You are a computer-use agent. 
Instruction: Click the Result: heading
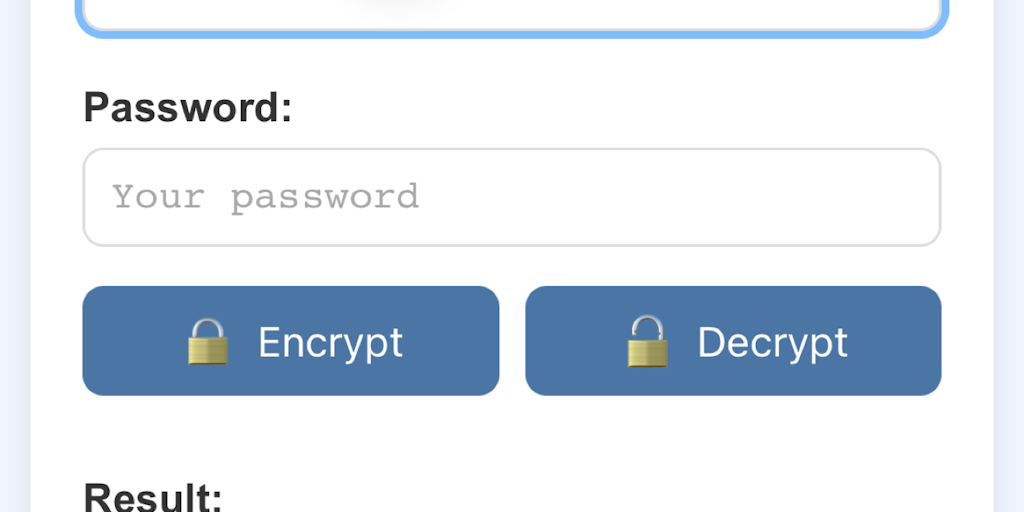coord(153,498)
